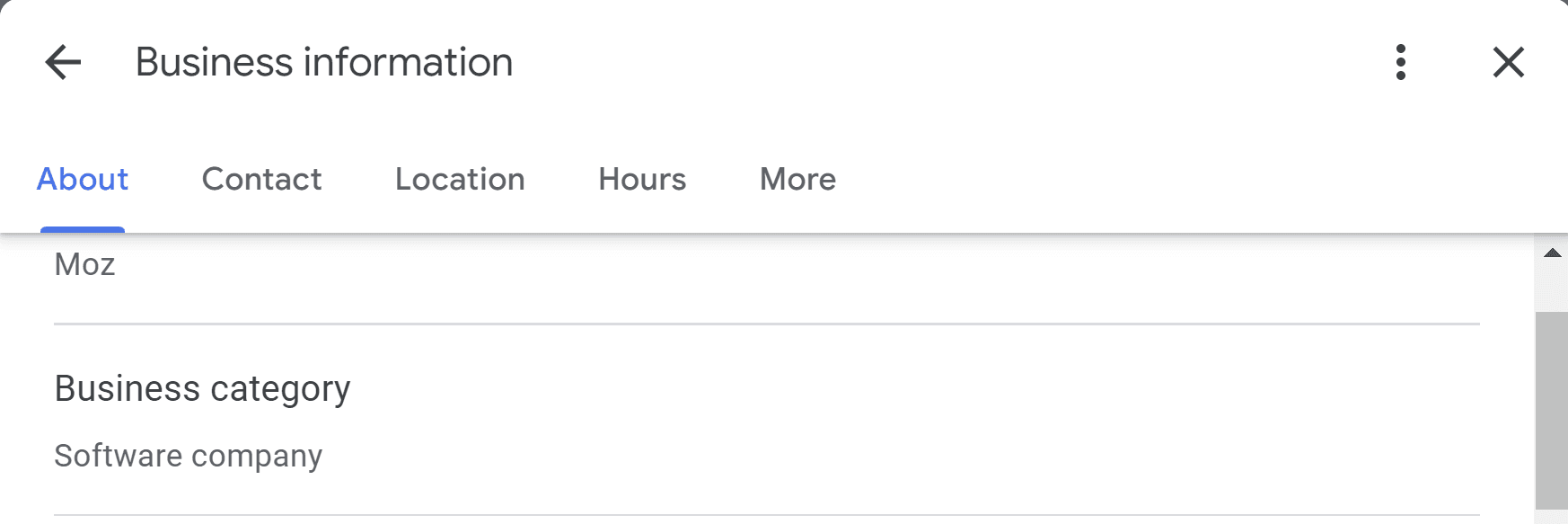Open the Location tab
Viewport: 1568px width, 524px height.
click(460, 180)
